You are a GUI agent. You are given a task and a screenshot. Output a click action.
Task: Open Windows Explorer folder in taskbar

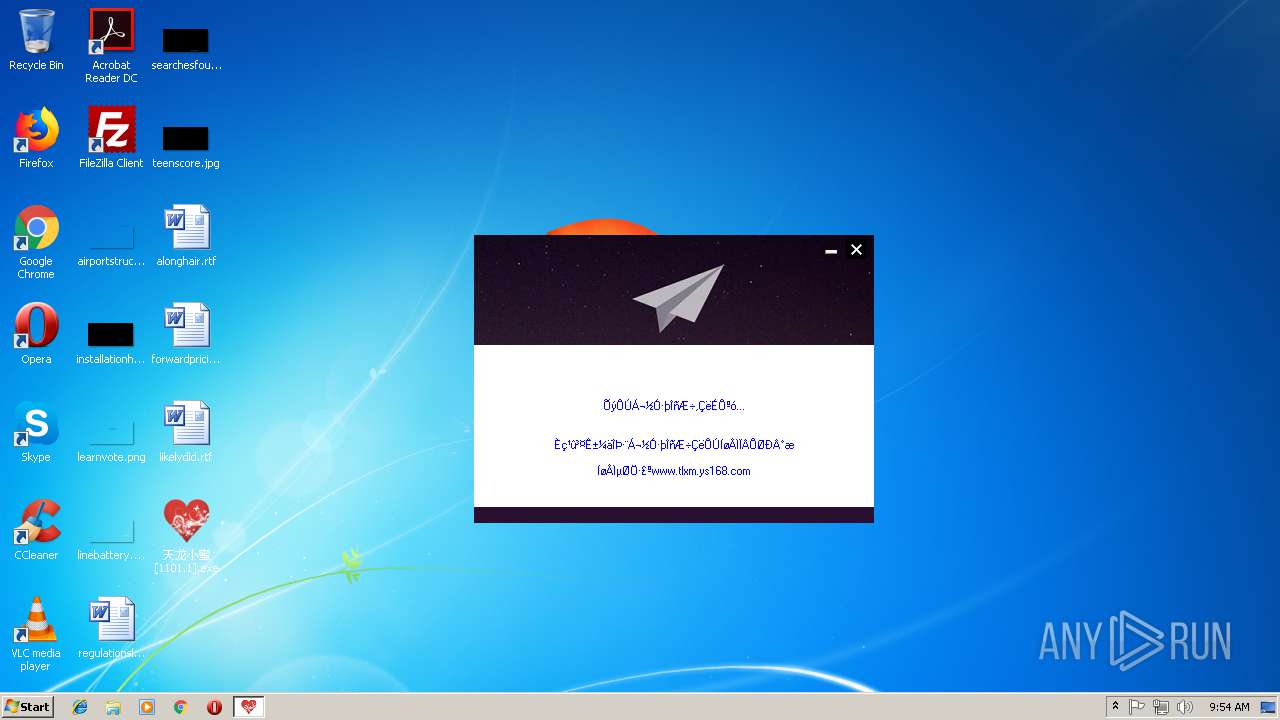coord(113,707)
